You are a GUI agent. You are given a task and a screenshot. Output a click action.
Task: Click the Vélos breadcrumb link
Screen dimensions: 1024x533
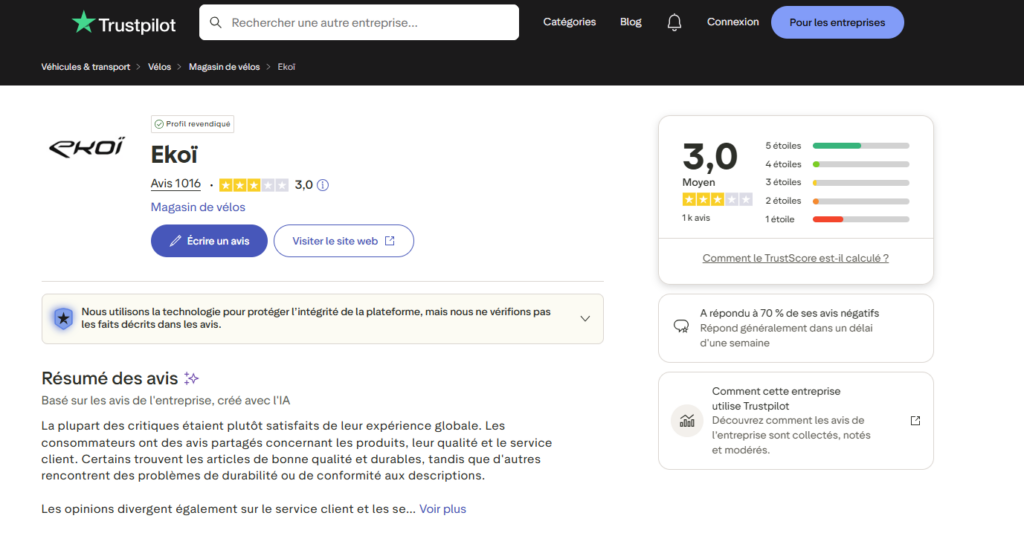tap(159, 67)
